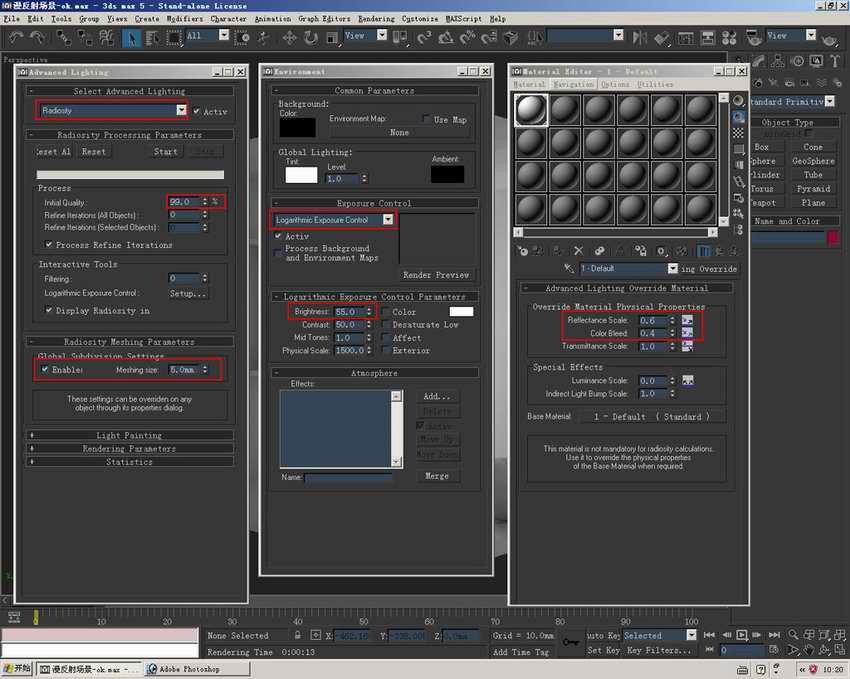Open the Material Editor Utilities menu

pyautogui.click(x=656, y=85)
